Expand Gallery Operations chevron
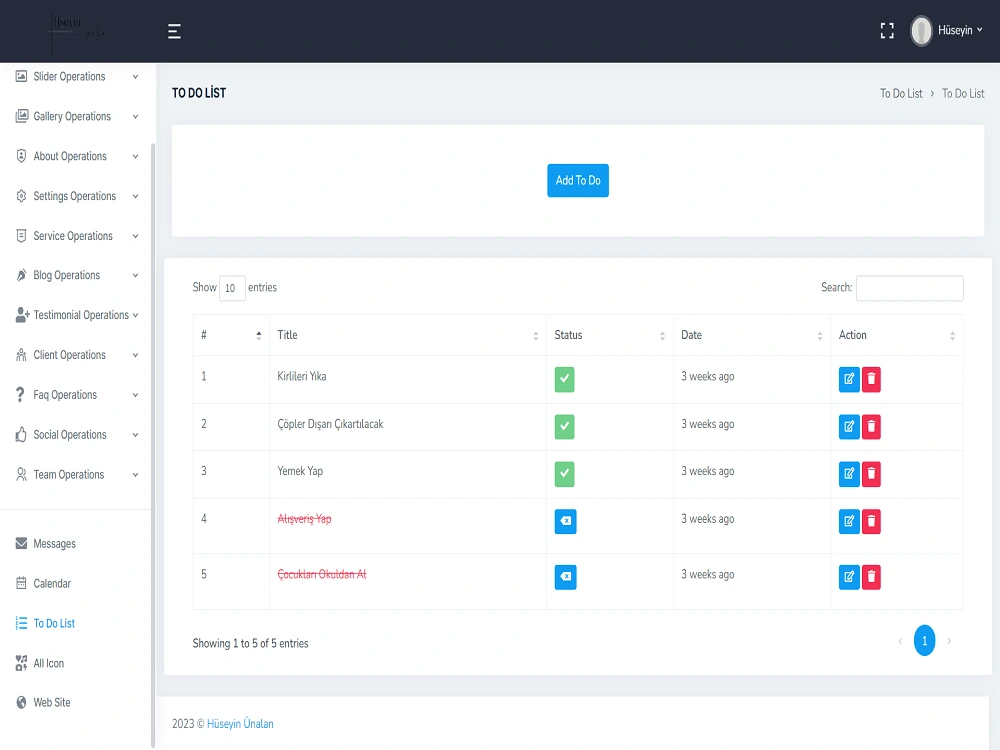This screenshot has height=750, width=1000. pos(135,117)
